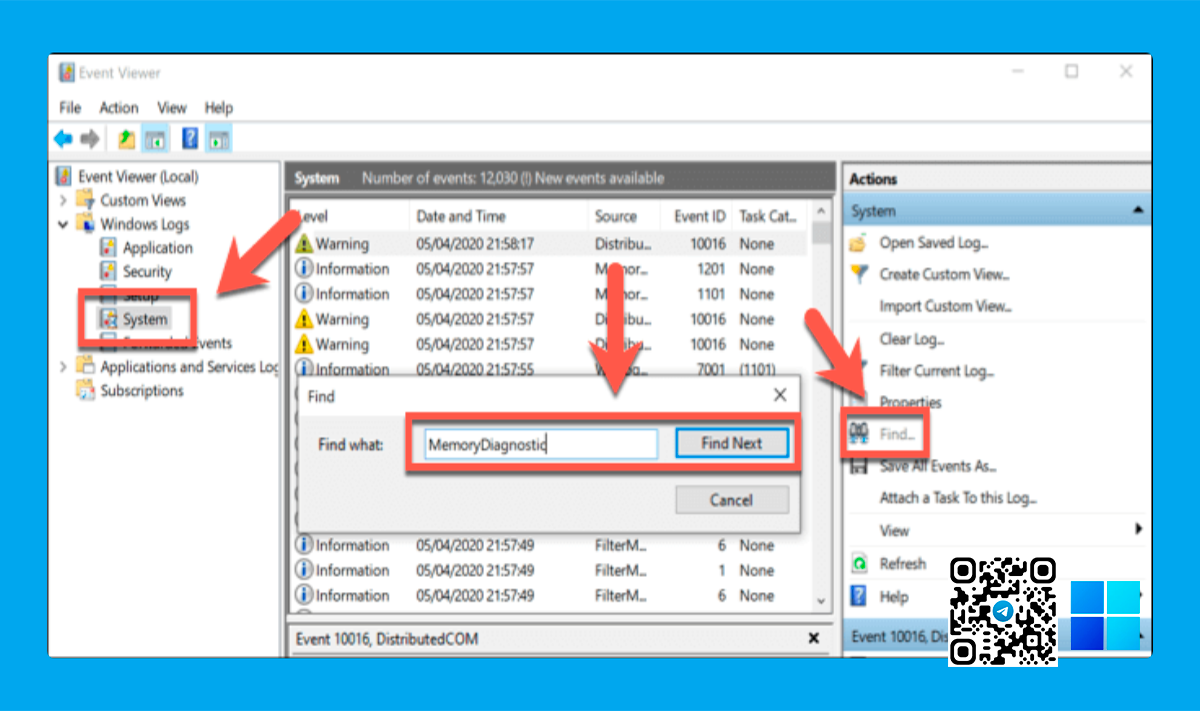1200x711 pixels.
Task: Click the Find what text field
Action: (x=541, y=444)
